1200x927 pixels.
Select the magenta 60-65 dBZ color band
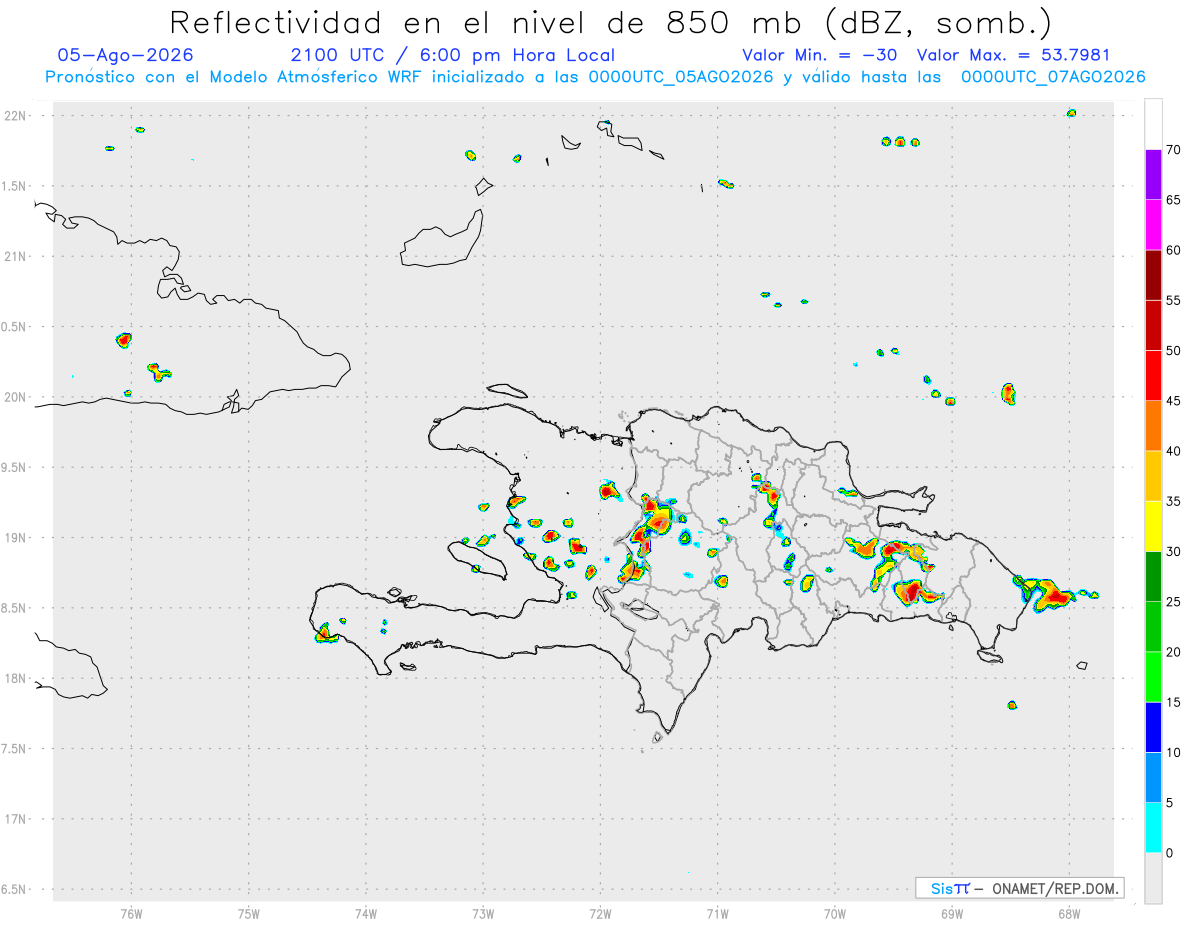click(x=1153, y=225)
